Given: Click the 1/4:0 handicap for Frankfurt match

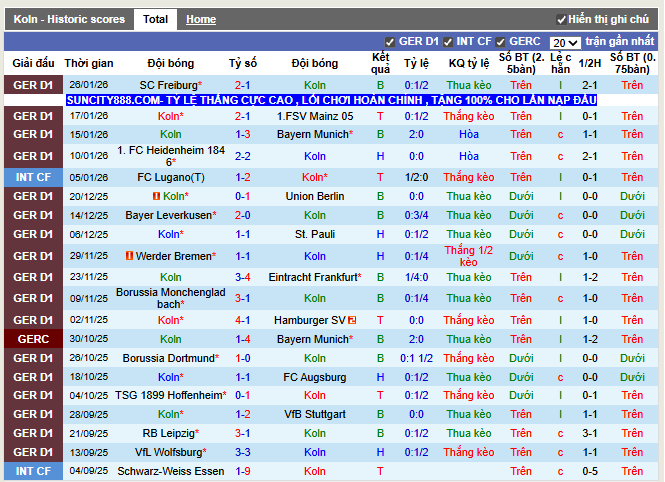Looking at the screenshot, I should pyautogui.click(x=416, y=277).
